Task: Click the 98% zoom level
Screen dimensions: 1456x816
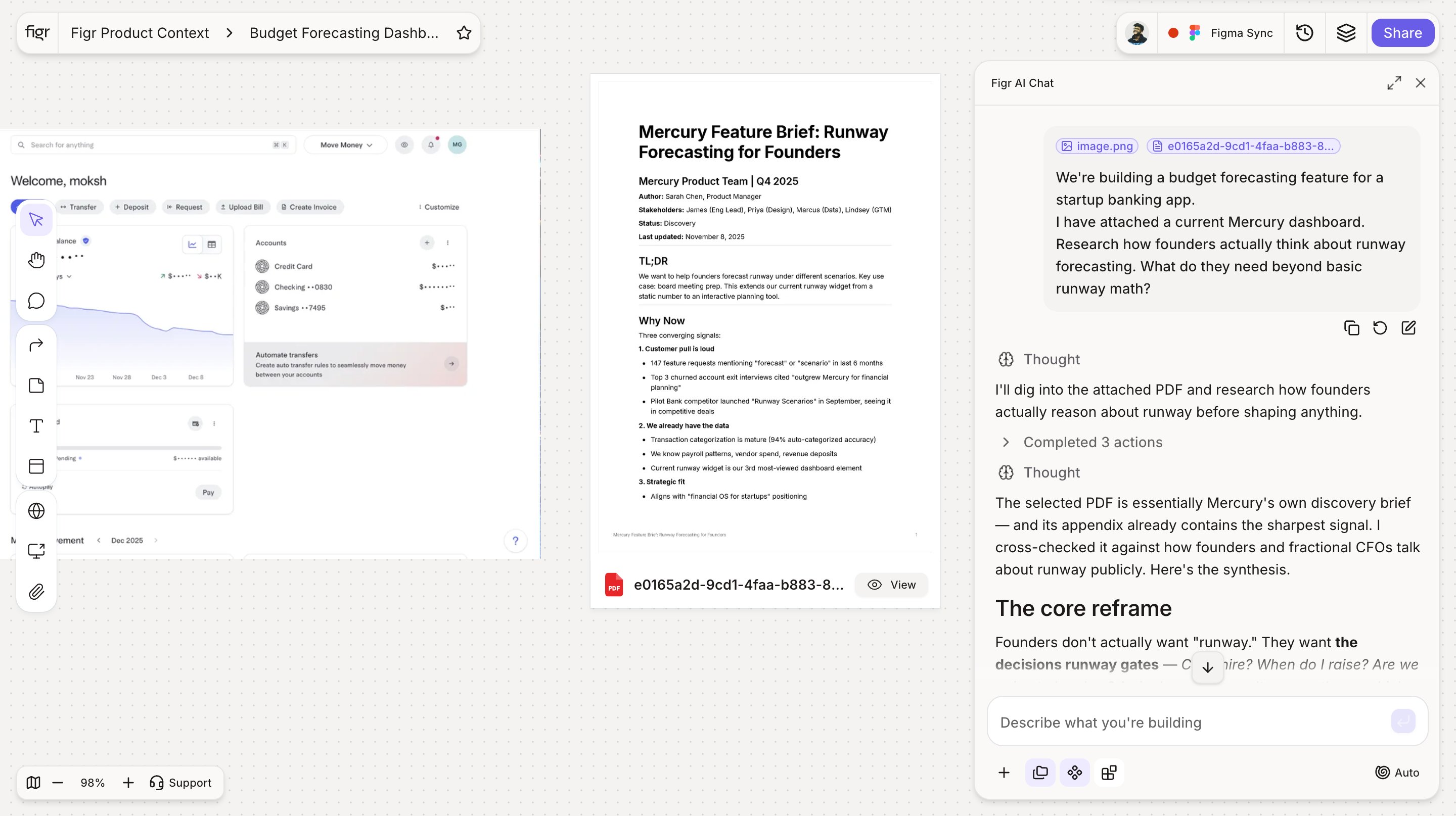Action: [x=93, y=783]
